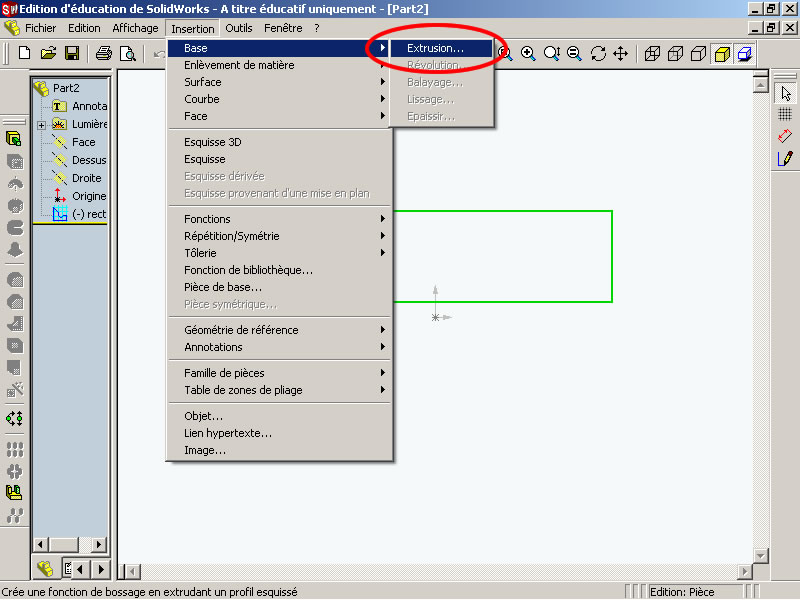Image resolution: width=800 pixels, height=600 pixels.
Task: Click the New document icon
Action: [x=24, y=53]
